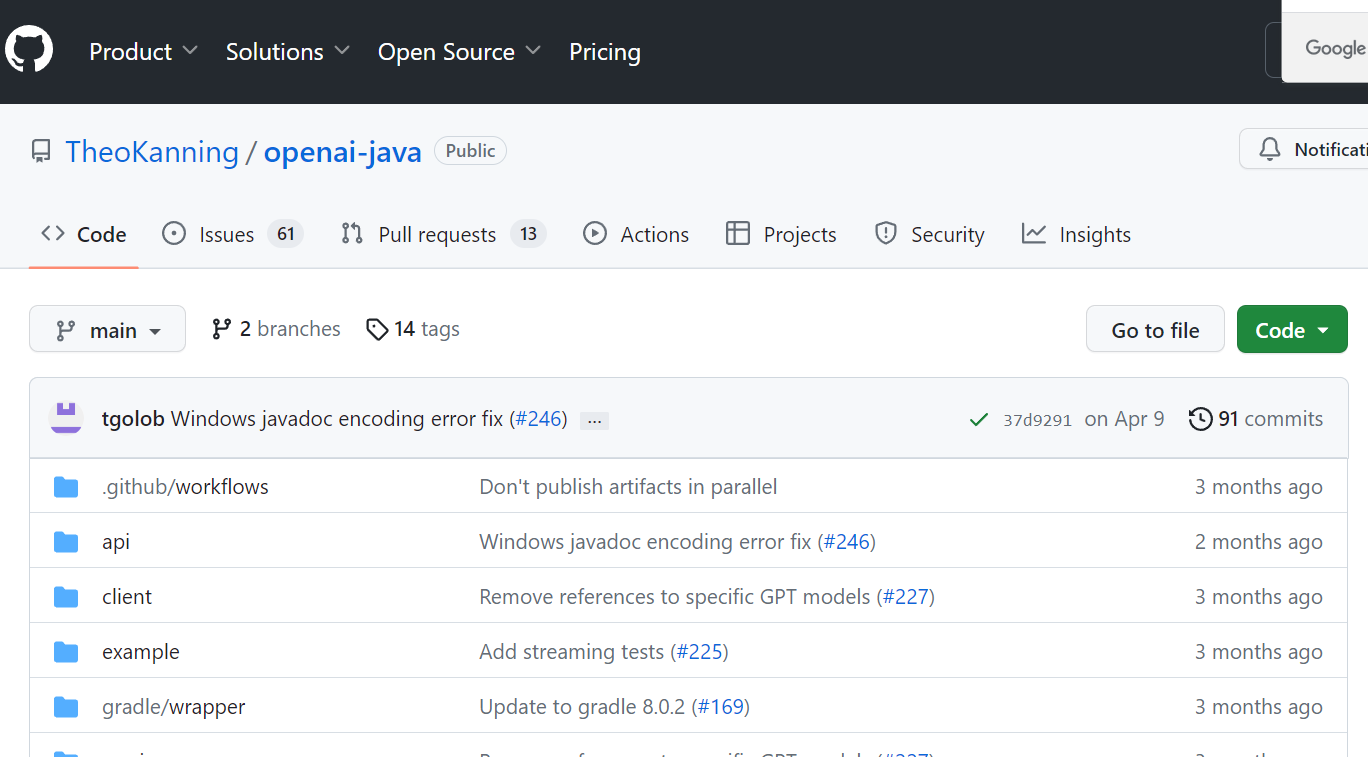
Task: Open the gradle/wrapper folder
Action: (174, 707)
